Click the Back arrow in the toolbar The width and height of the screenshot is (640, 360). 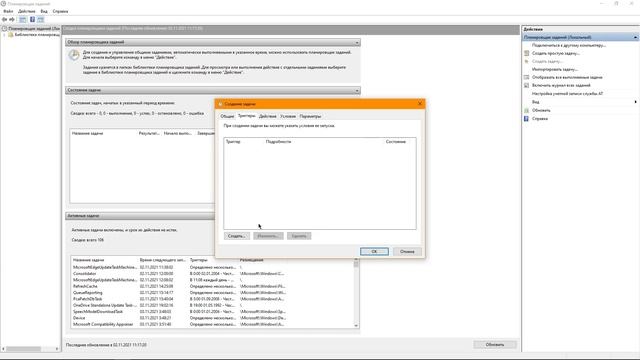point(4,20)
